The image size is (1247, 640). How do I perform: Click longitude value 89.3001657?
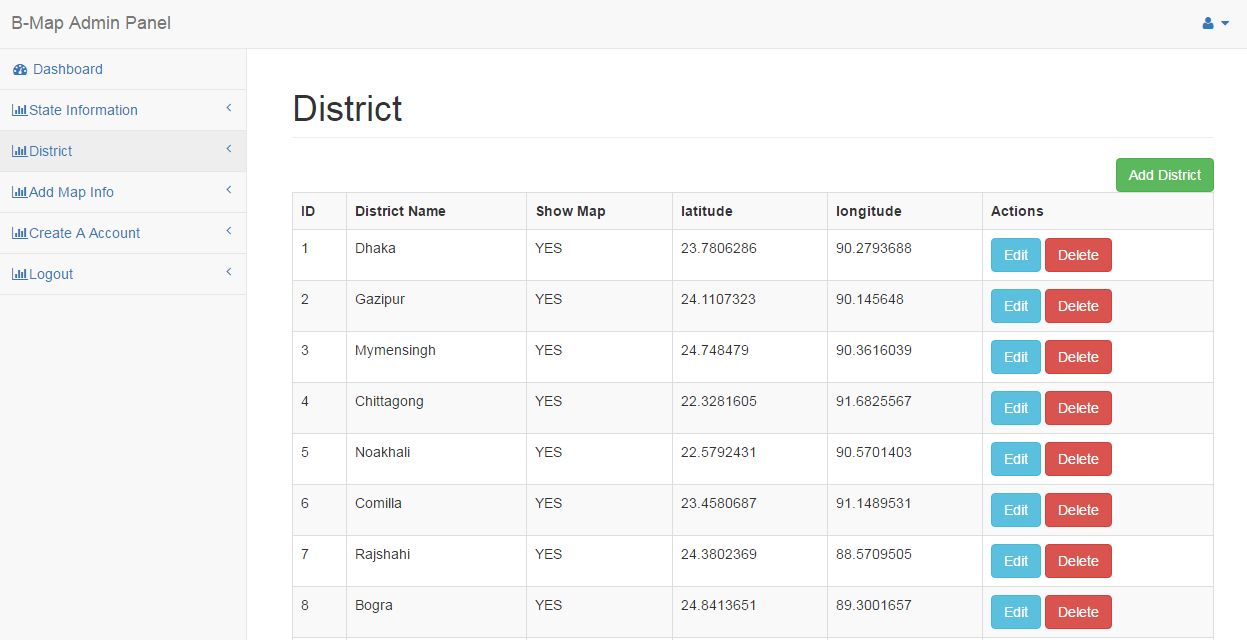tap(874, 605)
